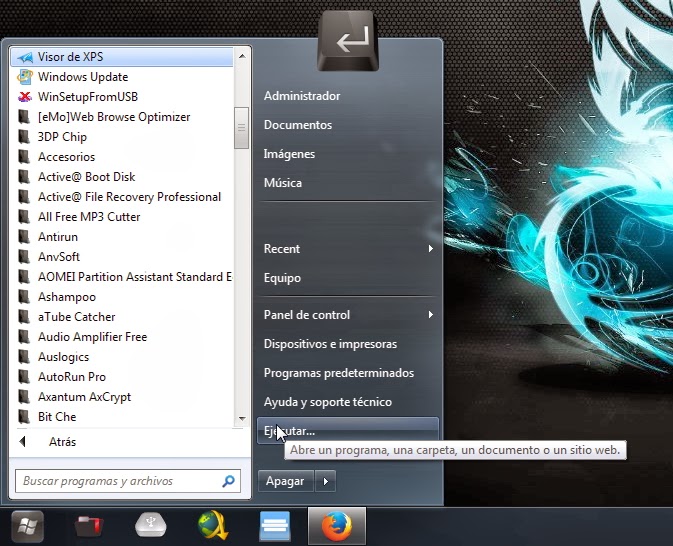Expand the AutoRun Pro folder
The width and height of the screenshot is (673, 546).
(x=122, y=377)
